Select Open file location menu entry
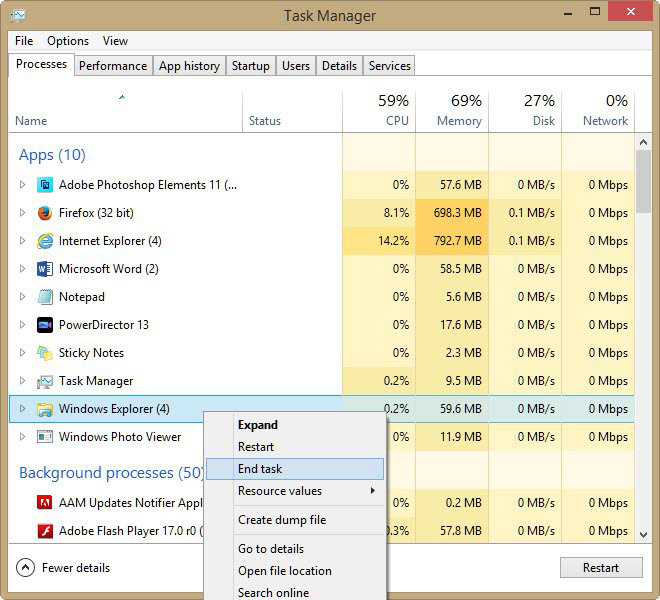The image size is (660, 600). tap(295, 571)
